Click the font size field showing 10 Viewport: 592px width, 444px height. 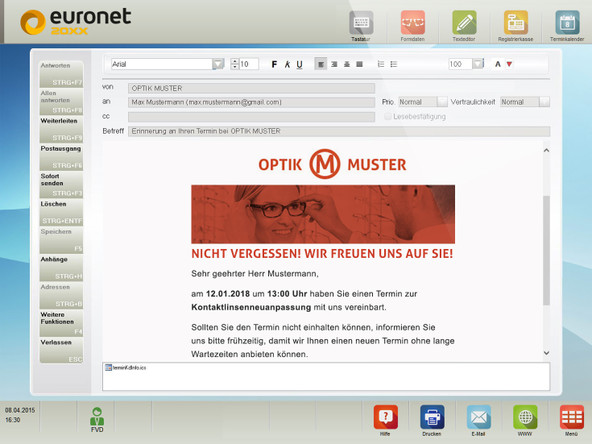pyautogui.click(x=249, y=64)
